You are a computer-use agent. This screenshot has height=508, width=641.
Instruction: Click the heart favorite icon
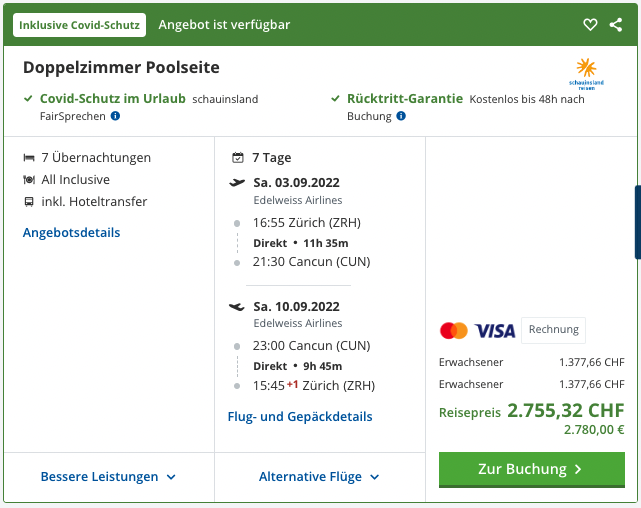590,24
